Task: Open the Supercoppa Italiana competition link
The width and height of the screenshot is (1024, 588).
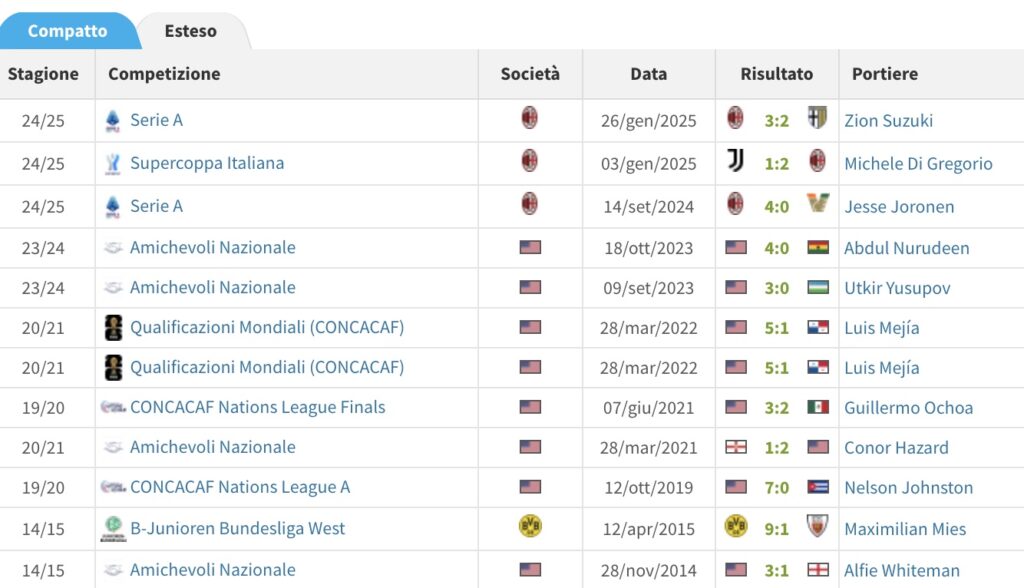Action: click(x=207, y=163)
